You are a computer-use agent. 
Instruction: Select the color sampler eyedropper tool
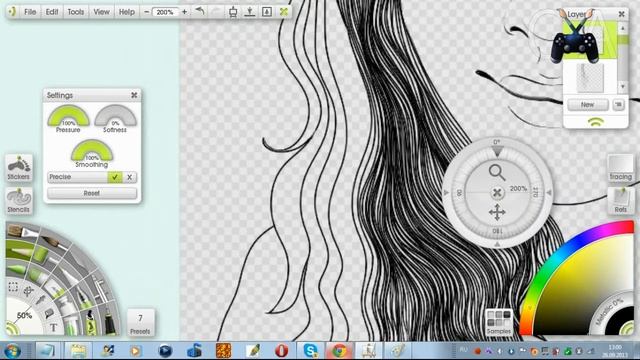[x=41, y=300]
